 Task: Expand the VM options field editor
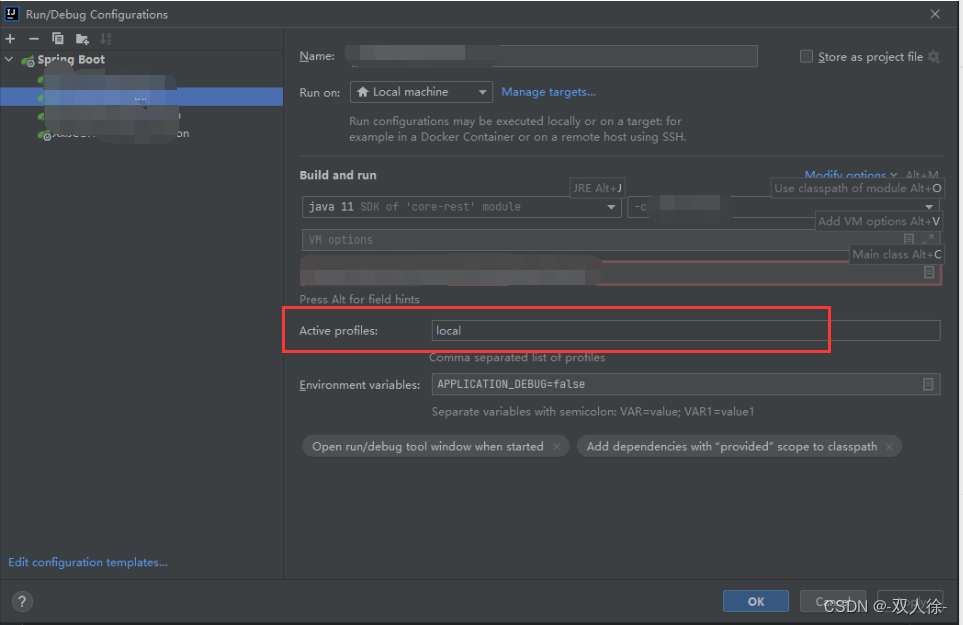coord(927,239)
